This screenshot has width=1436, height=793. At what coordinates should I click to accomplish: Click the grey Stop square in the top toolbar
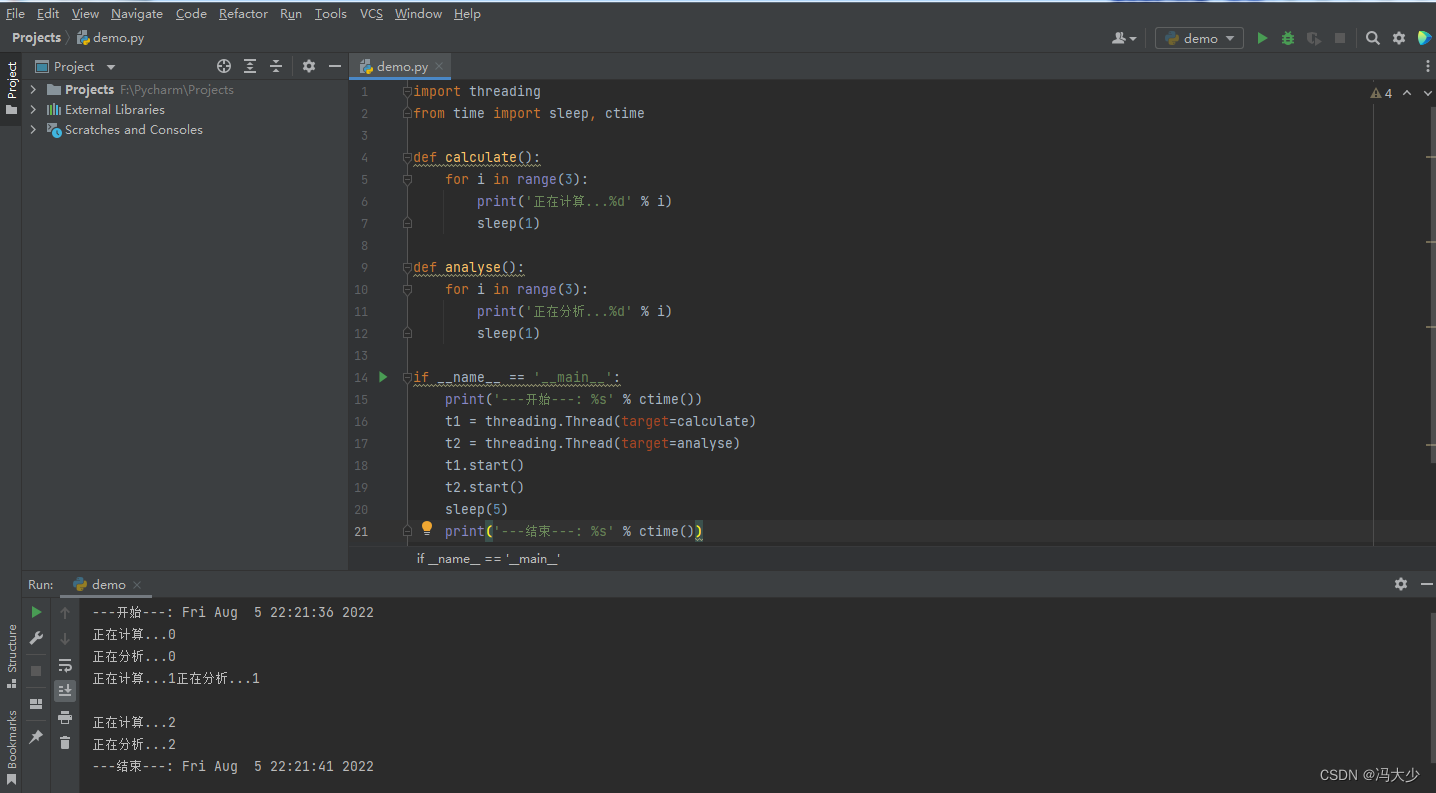tap(1340, 38)
